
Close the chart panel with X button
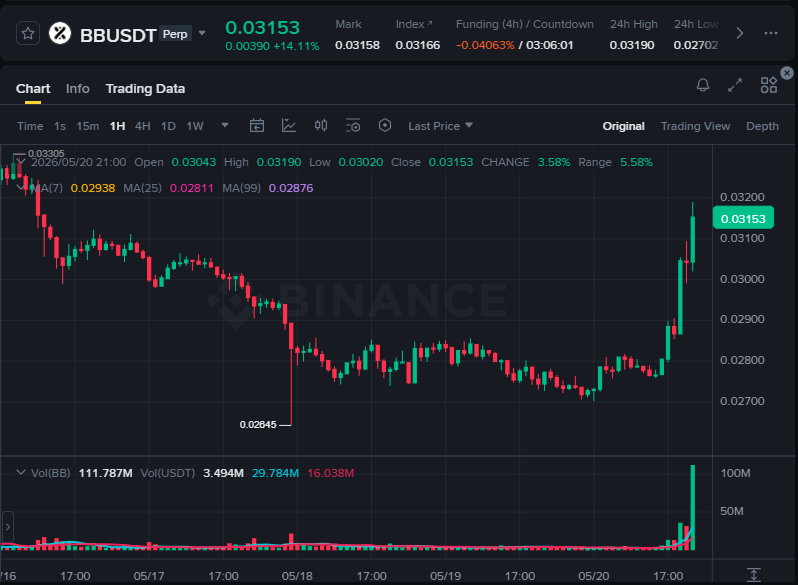pos(787,73)
